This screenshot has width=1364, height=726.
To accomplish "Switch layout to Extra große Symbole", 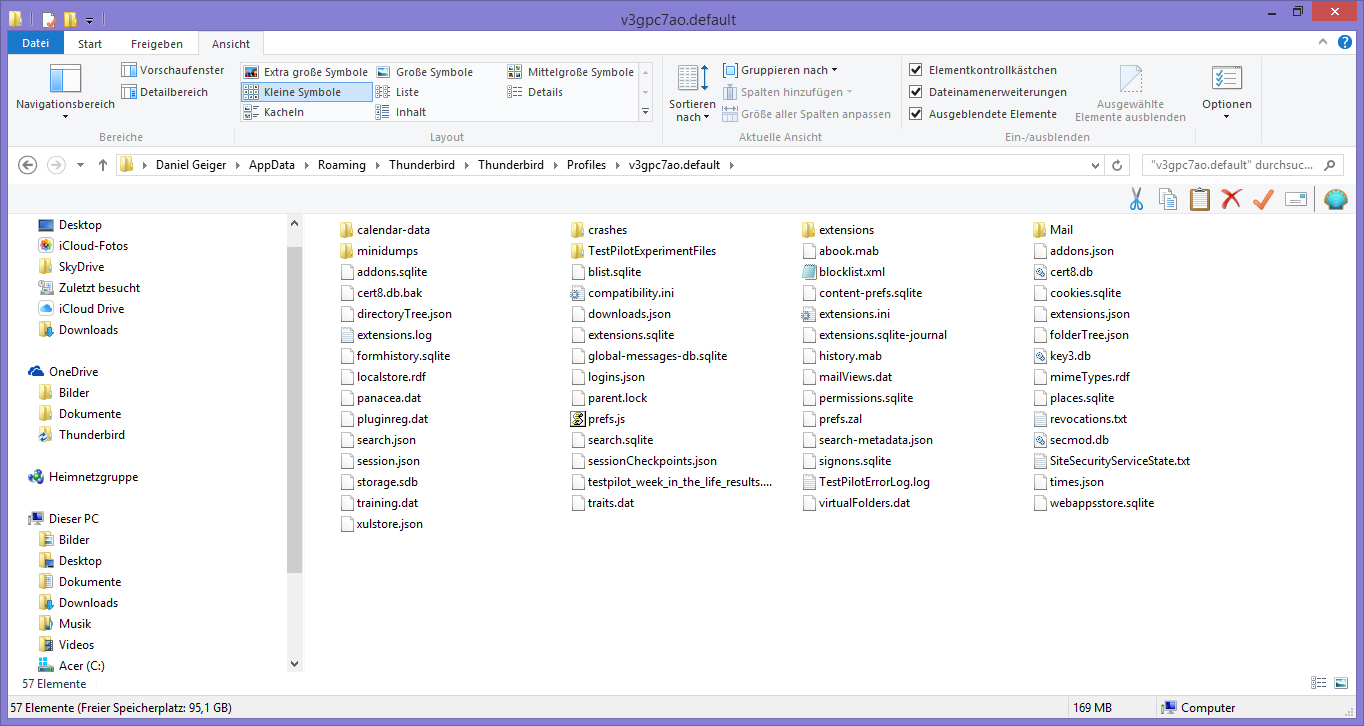I will coord(306,72).
